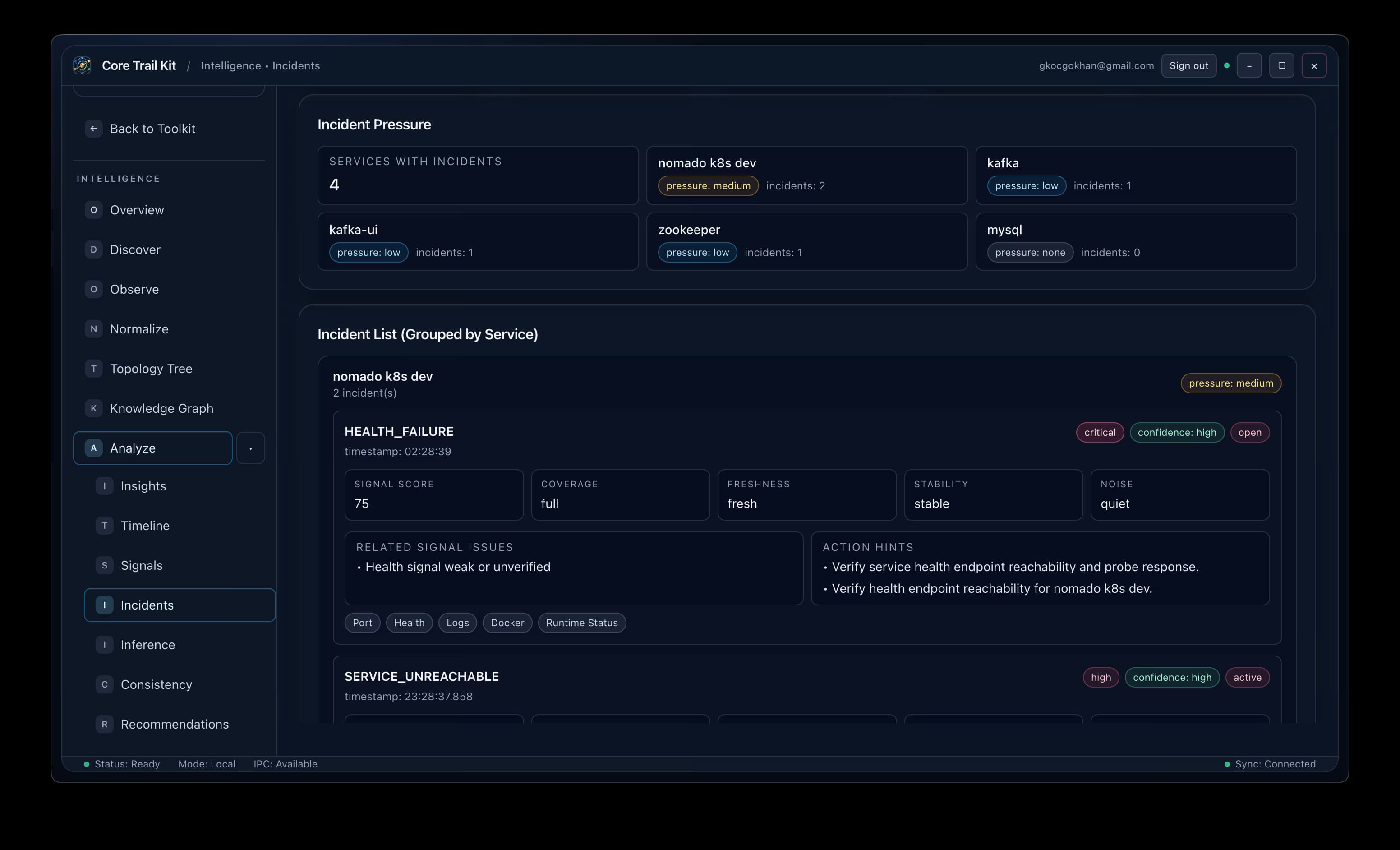
Task: Click the Mode: Local status bar entry
Action: [x=207, y=764]
